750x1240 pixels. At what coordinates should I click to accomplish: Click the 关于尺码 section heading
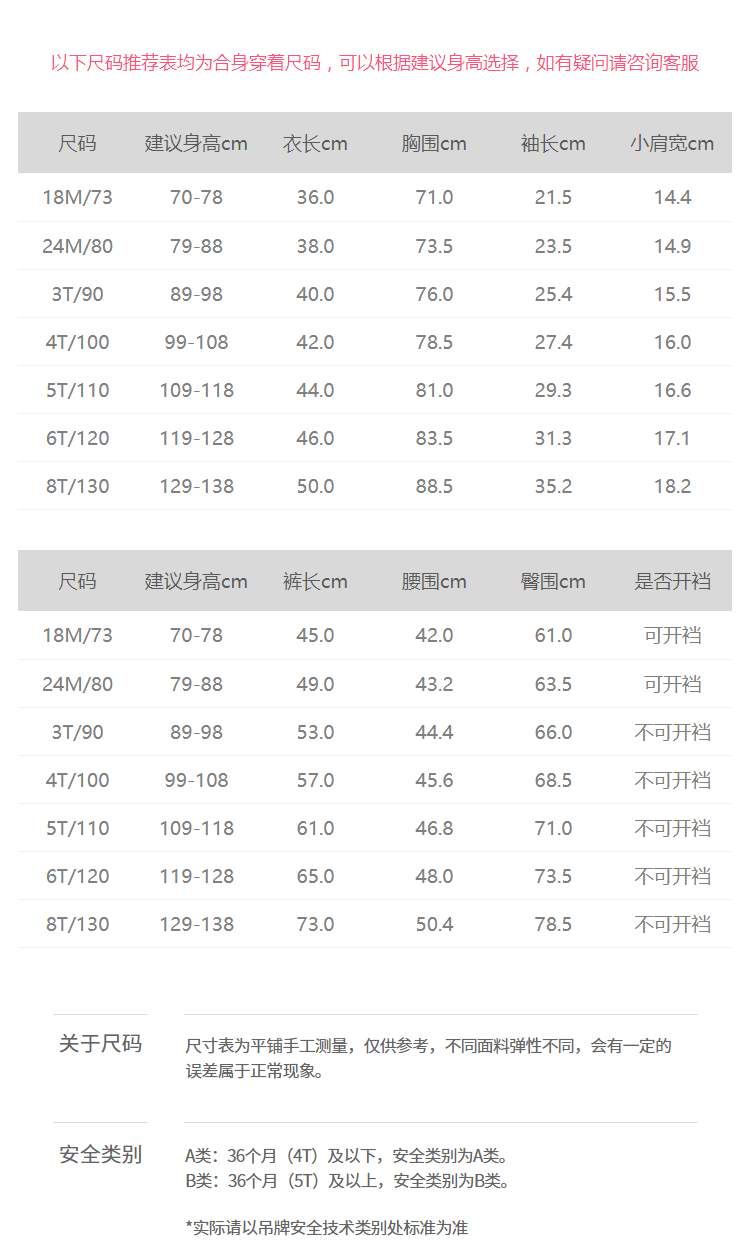100,1044
